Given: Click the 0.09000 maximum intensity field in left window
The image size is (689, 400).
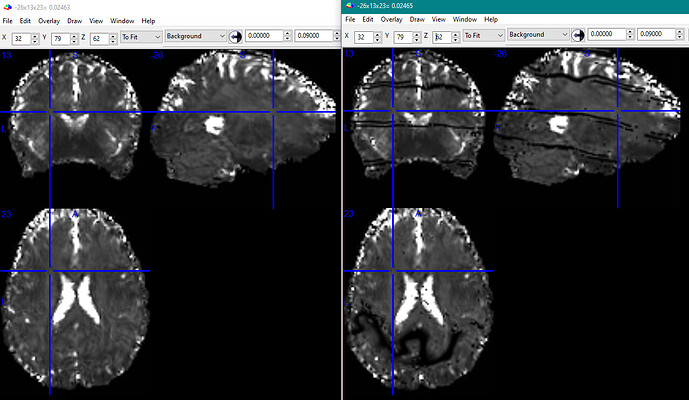Looking at the screenshot, I should (314, 36).
